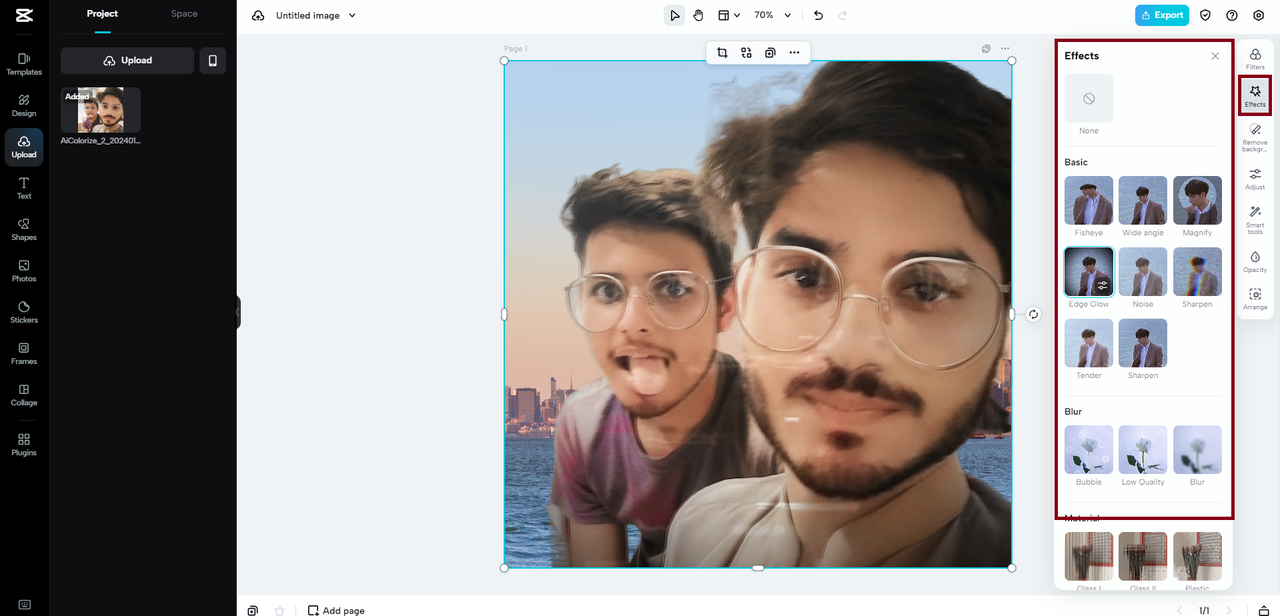
Task: Click duplicate page icon next to Page 1
Action: [x=986, y=48]
